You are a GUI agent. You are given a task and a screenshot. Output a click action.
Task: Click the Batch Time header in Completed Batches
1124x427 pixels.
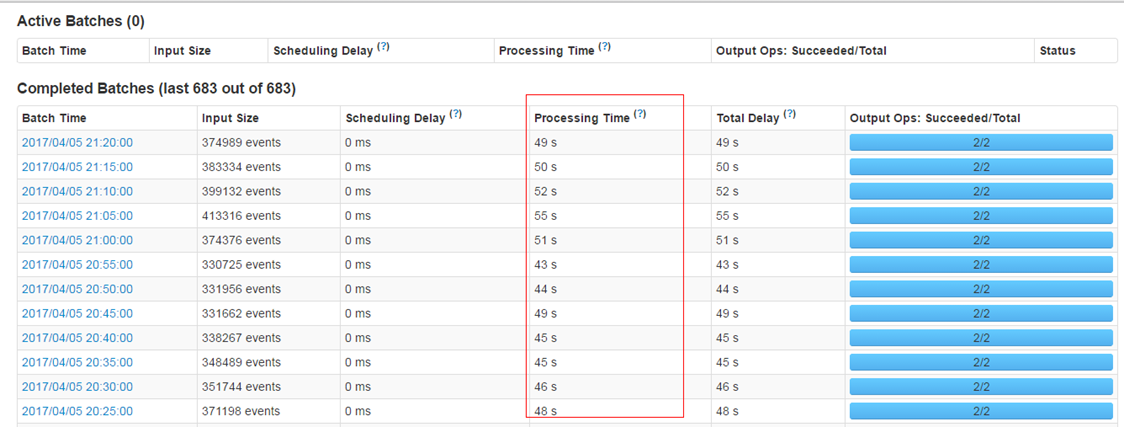(x=54, y=118)
